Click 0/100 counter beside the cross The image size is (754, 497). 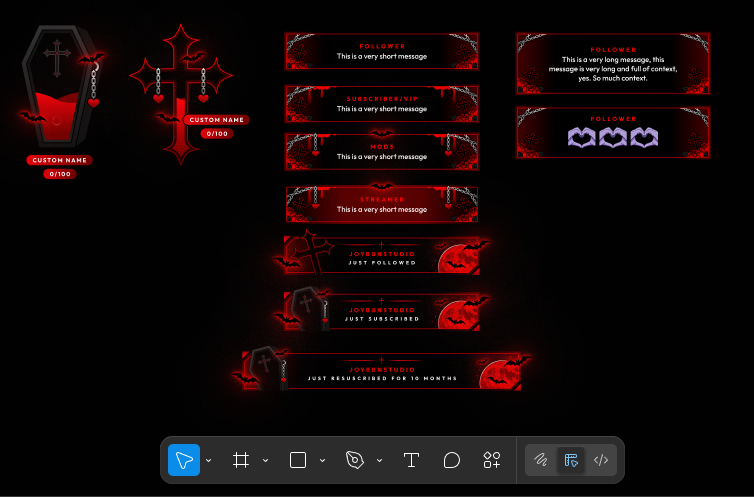[x=217, y=134]
